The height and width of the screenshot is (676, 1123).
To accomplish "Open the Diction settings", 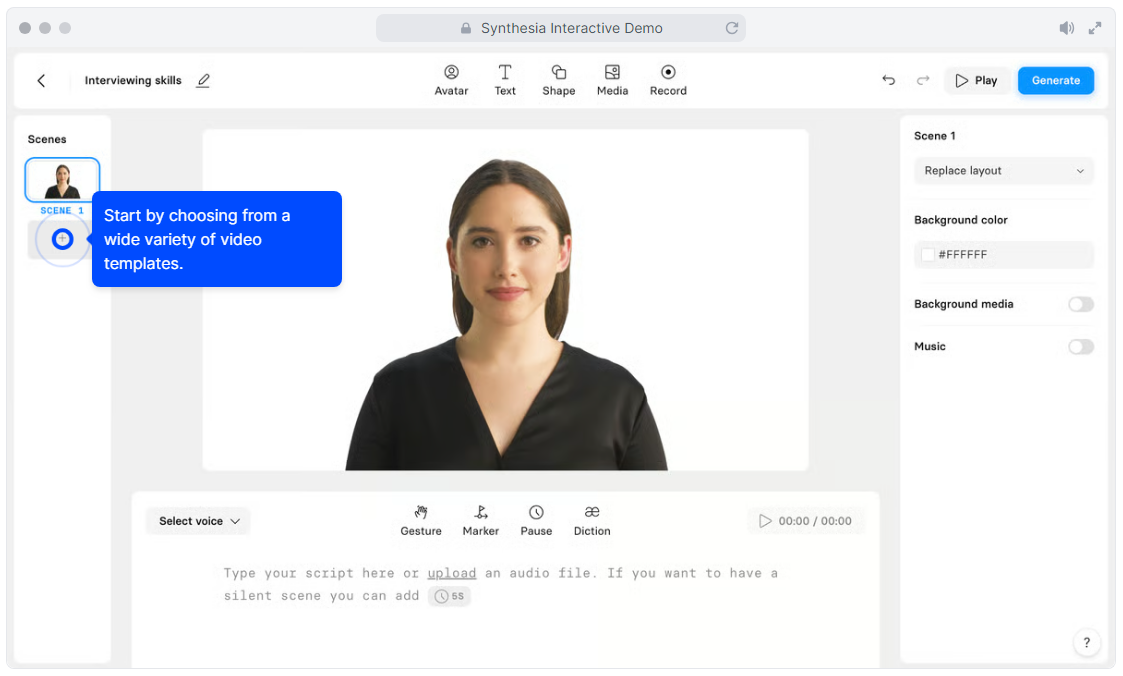I will coord(592,520).
